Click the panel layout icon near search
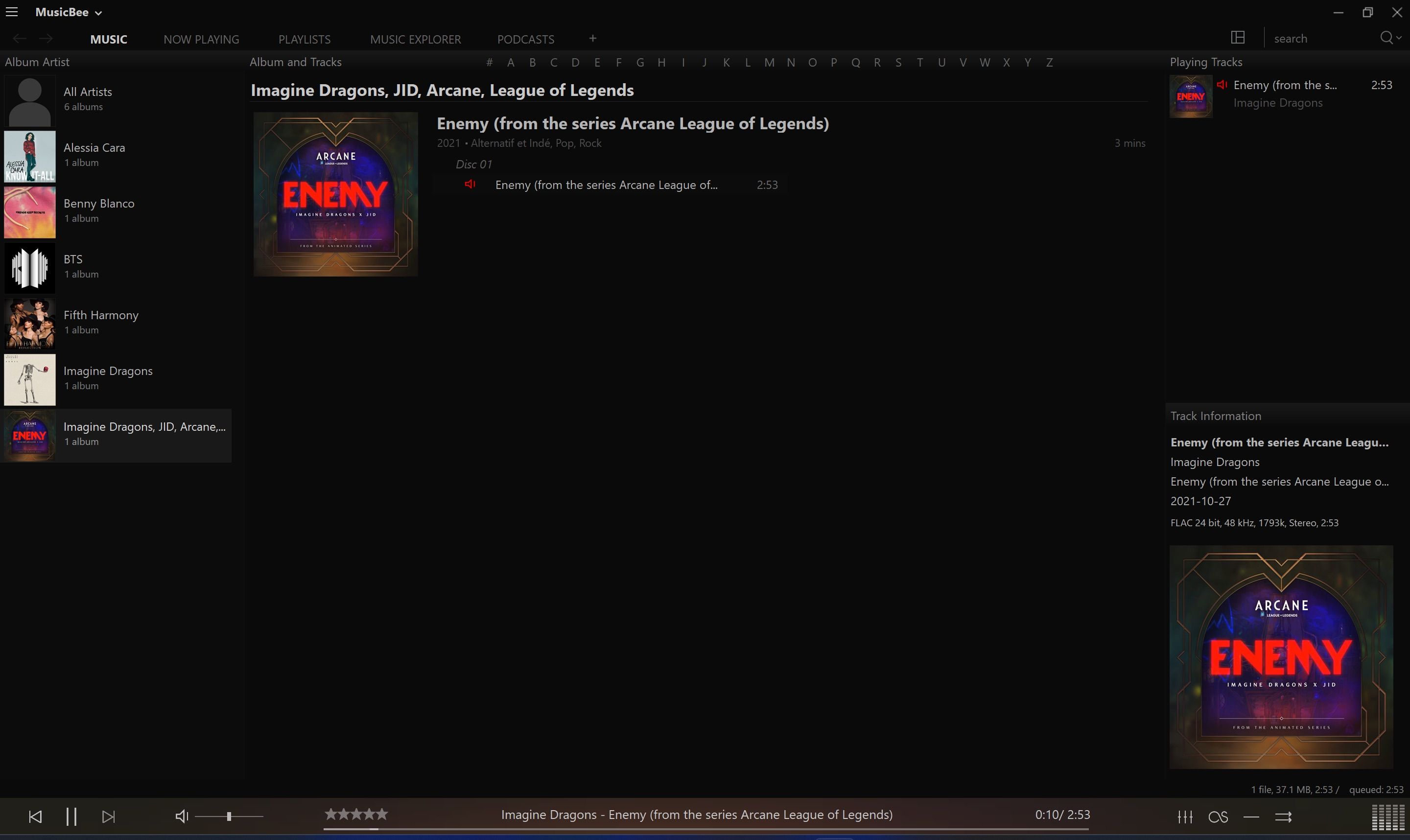This screenshot has height=840, width=1410. [1238, 37]
